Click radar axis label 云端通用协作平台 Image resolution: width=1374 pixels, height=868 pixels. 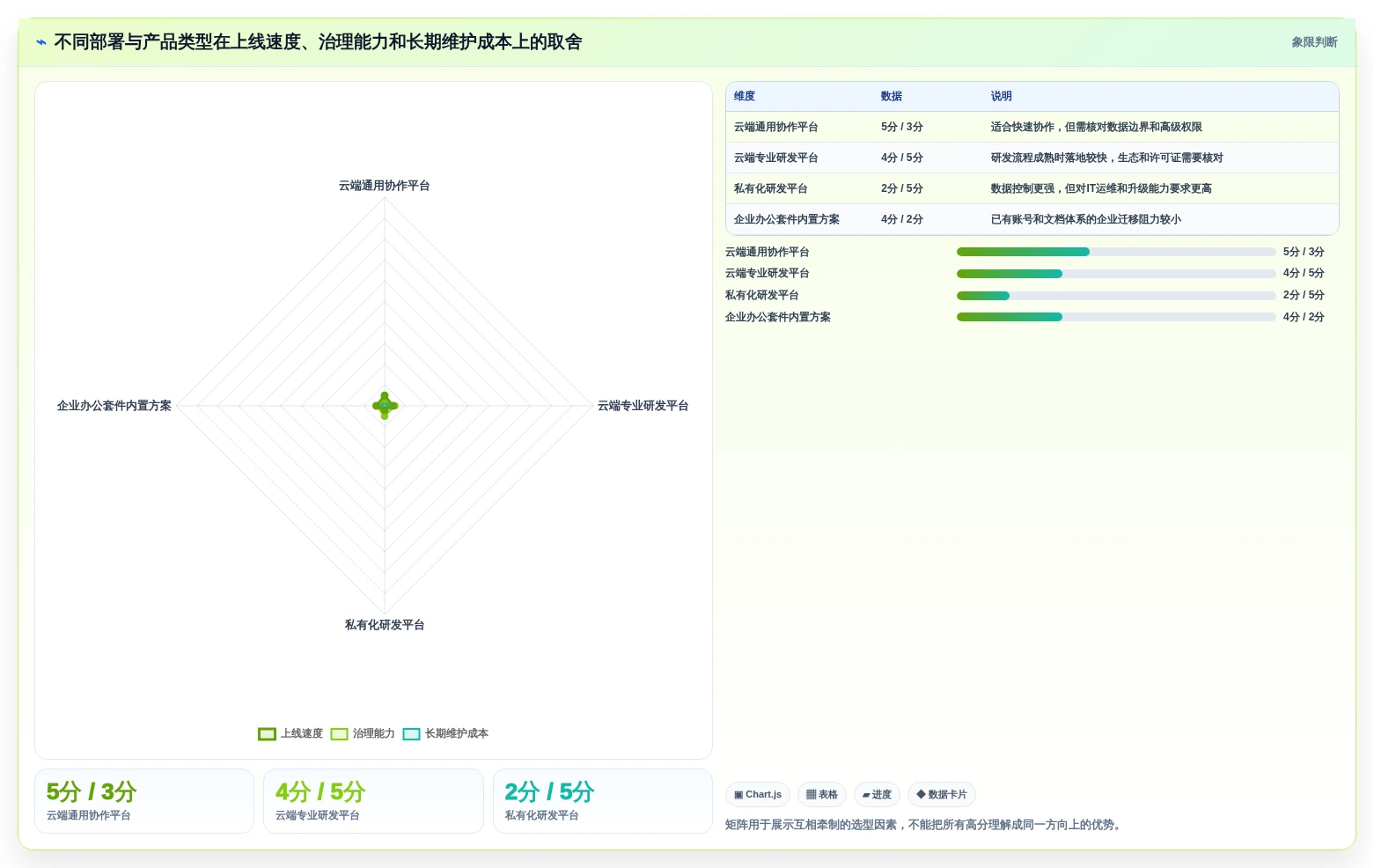385,186
